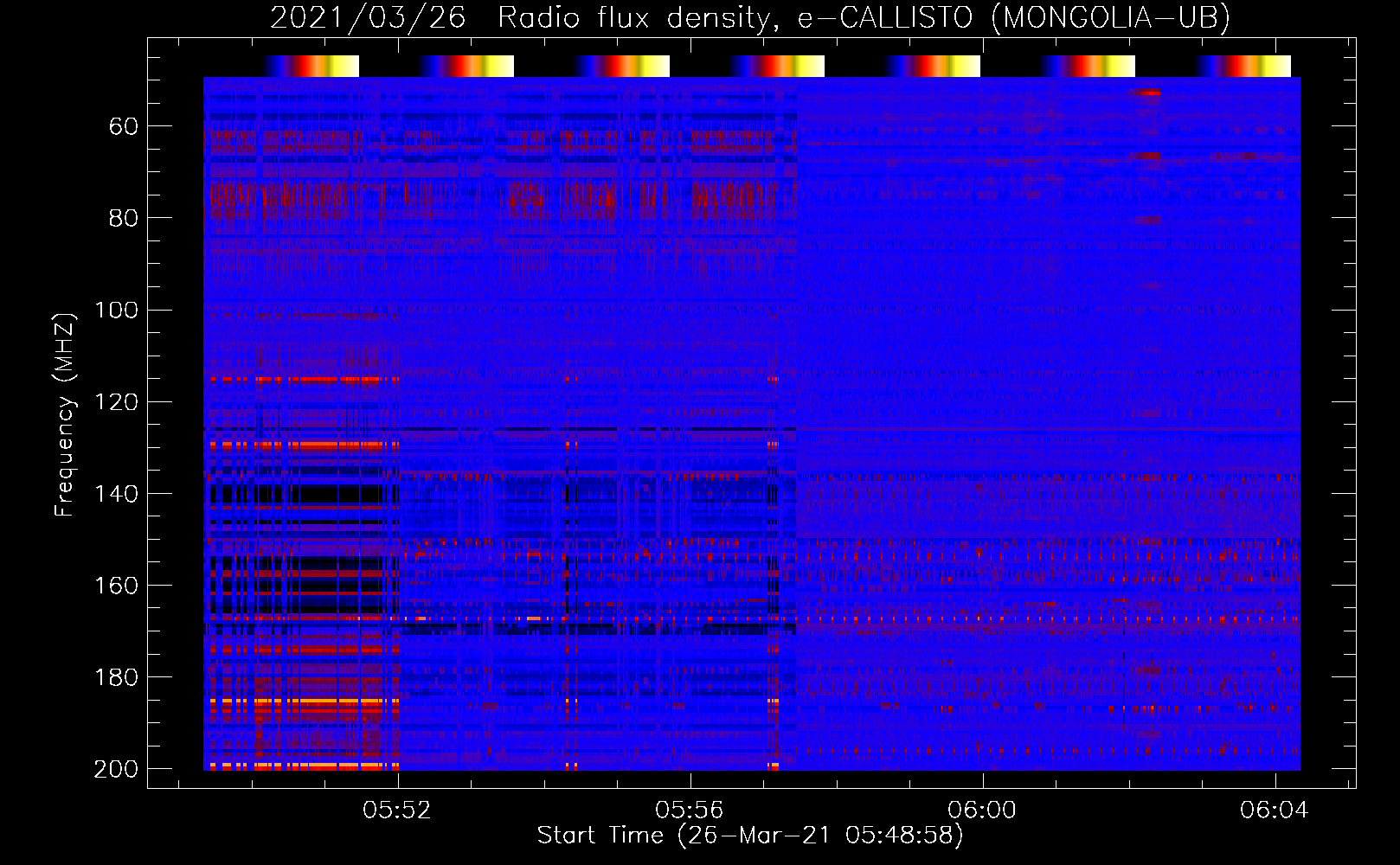The width and height of the screenshot is (1400, 865).
Task: Click the 'Frequency (MHZ)' axis label
Action: [x=65, y=414]
